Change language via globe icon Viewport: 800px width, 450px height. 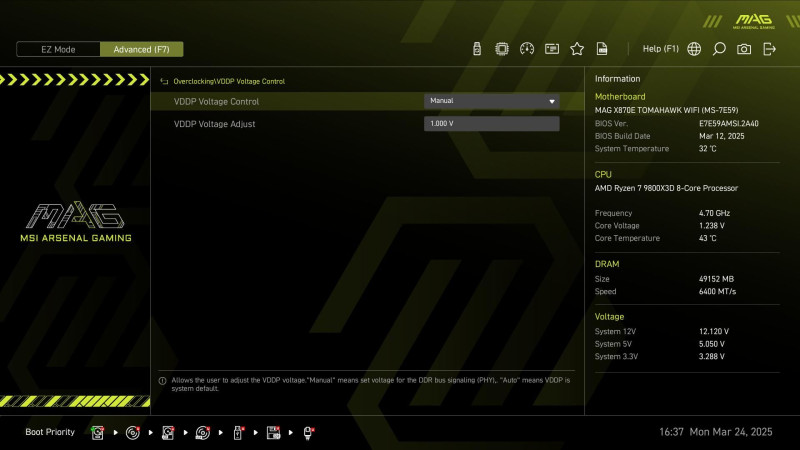click(694, 49)
